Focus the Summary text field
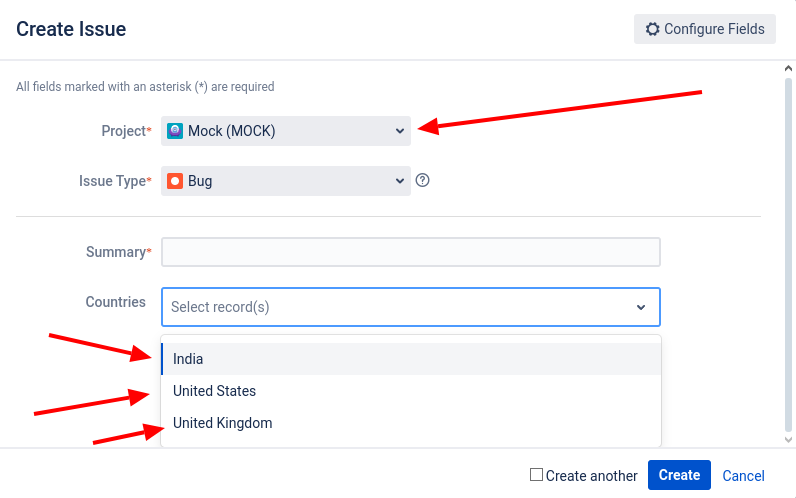796x498 pixels. 411,252
